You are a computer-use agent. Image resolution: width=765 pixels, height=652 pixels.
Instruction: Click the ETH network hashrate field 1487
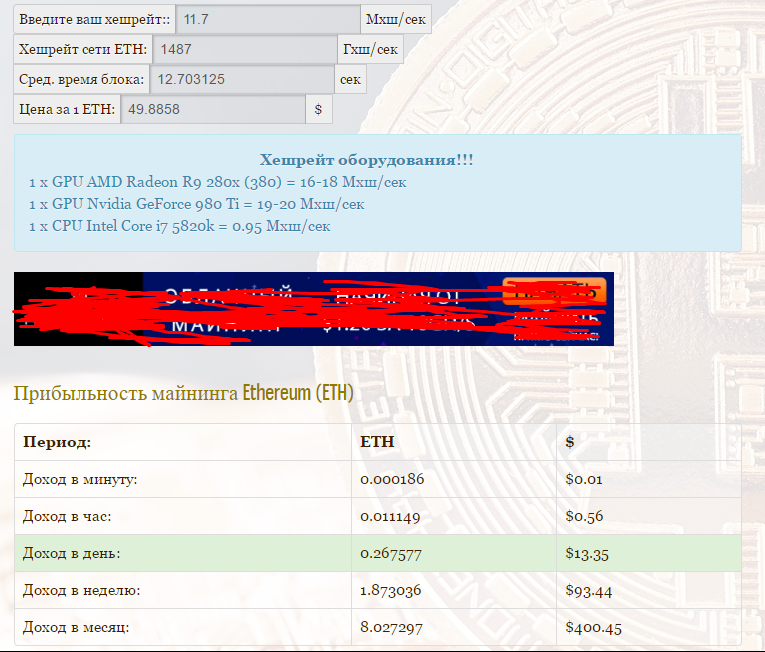pos(244,49)
